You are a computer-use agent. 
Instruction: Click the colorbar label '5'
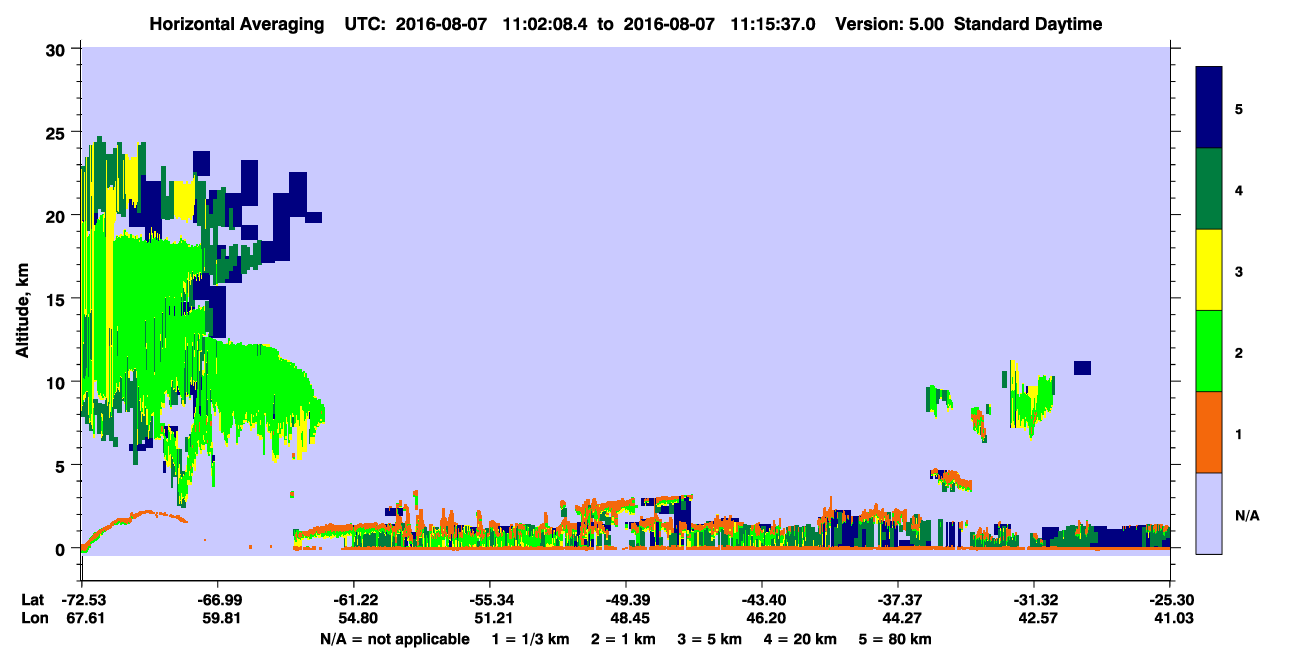point(1239,108)
